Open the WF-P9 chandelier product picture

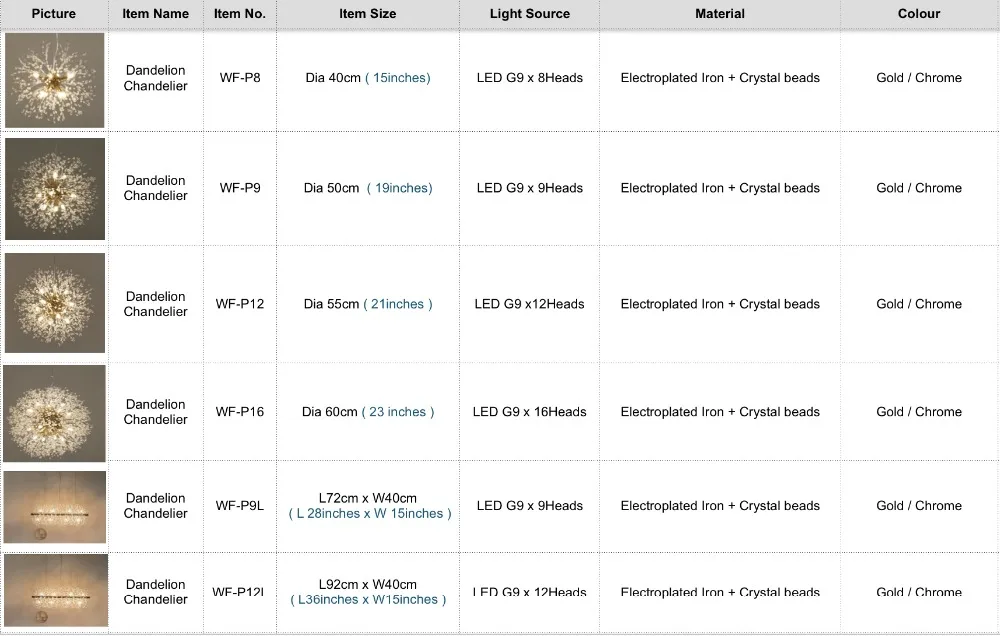point(55,189)
